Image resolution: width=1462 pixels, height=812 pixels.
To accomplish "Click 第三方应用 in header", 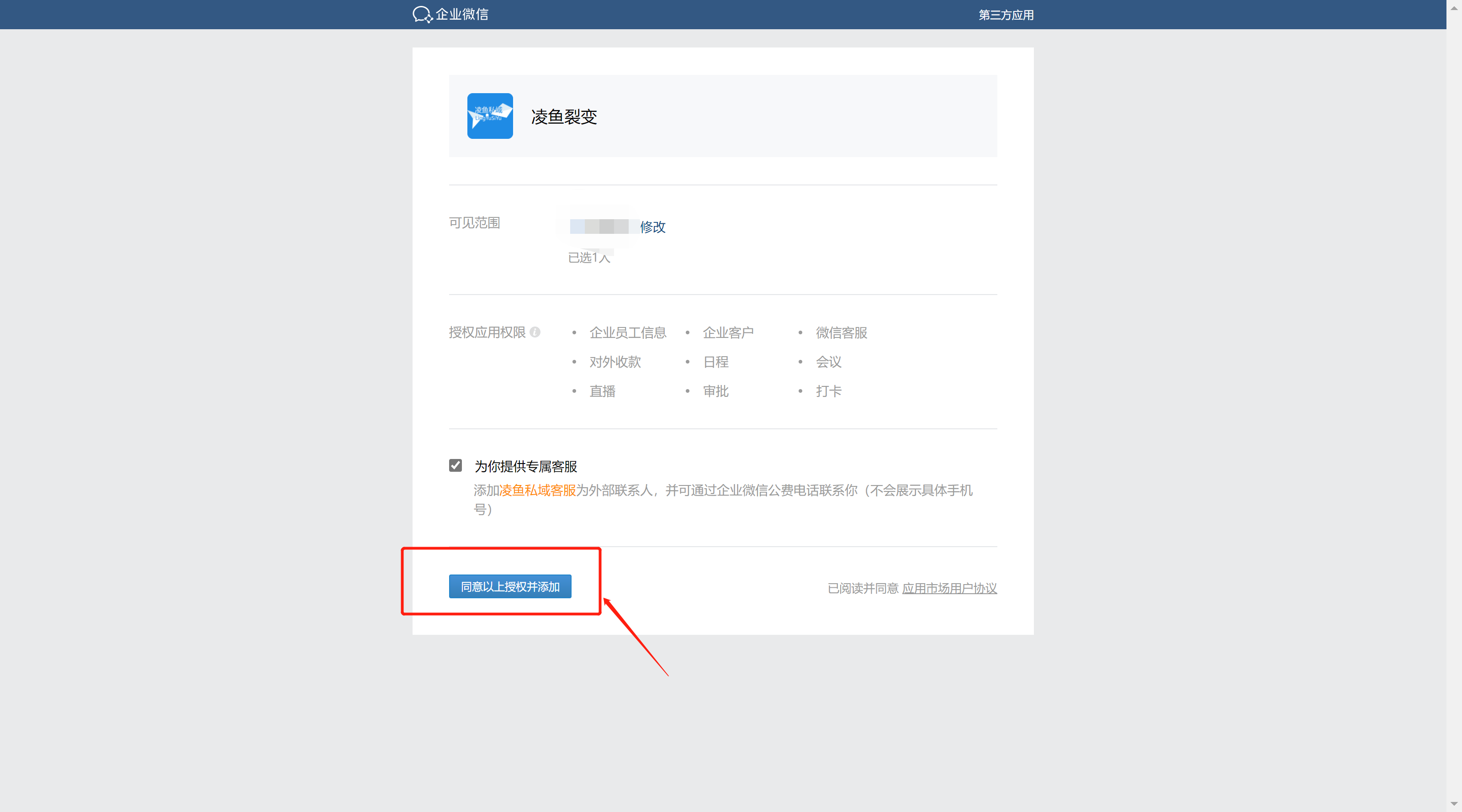I will pos(1006,15).
